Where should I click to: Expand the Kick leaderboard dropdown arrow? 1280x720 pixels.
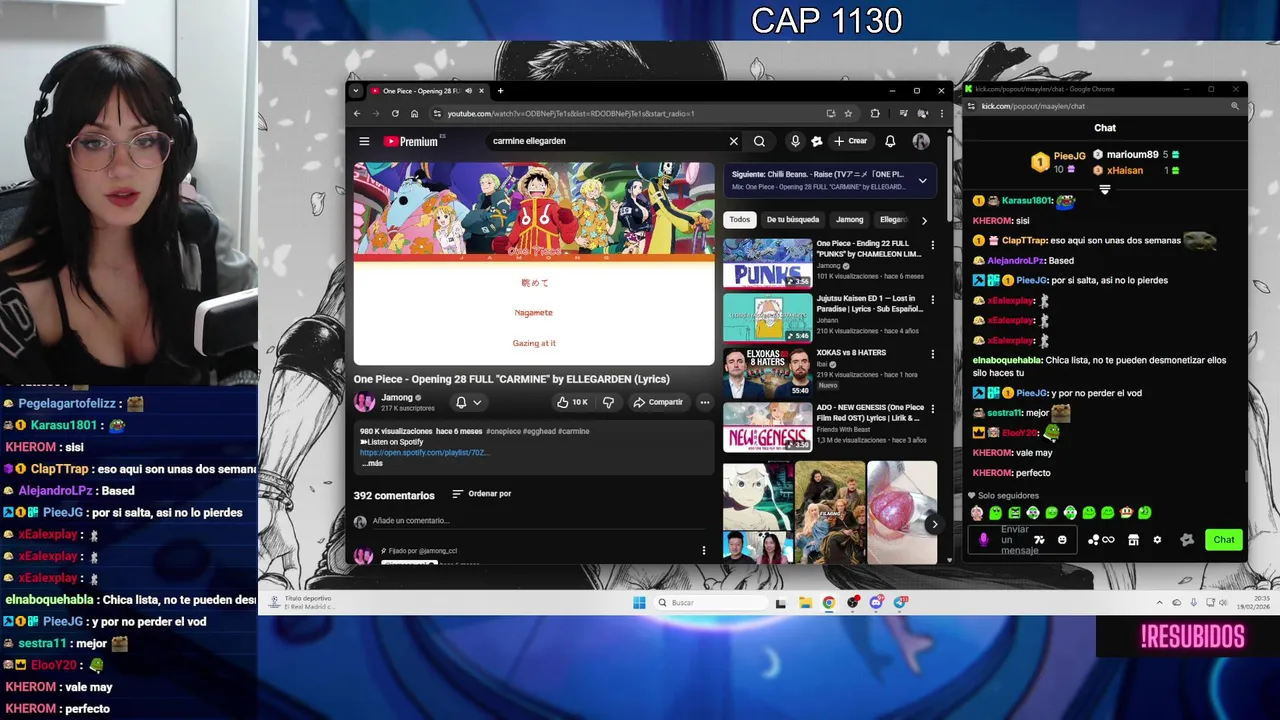click(1105, 190)
